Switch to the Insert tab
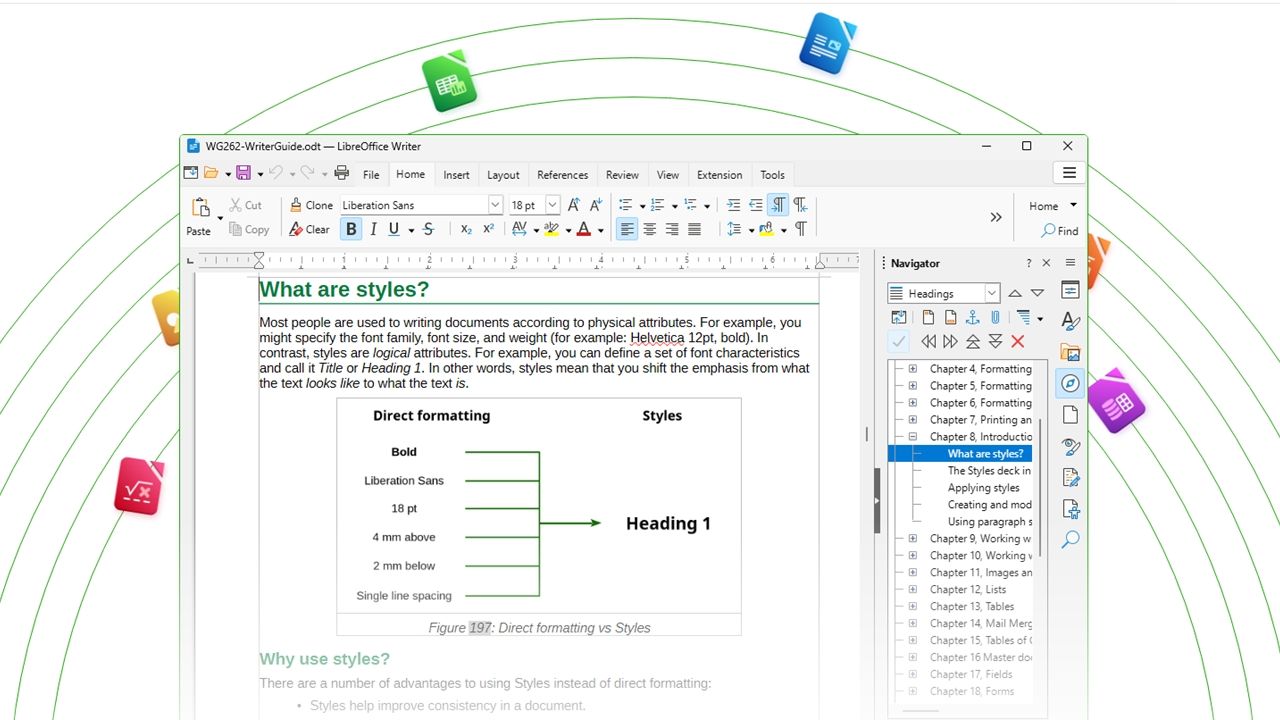Screen dimensions: 1280x720 click(x=456, y=174)
